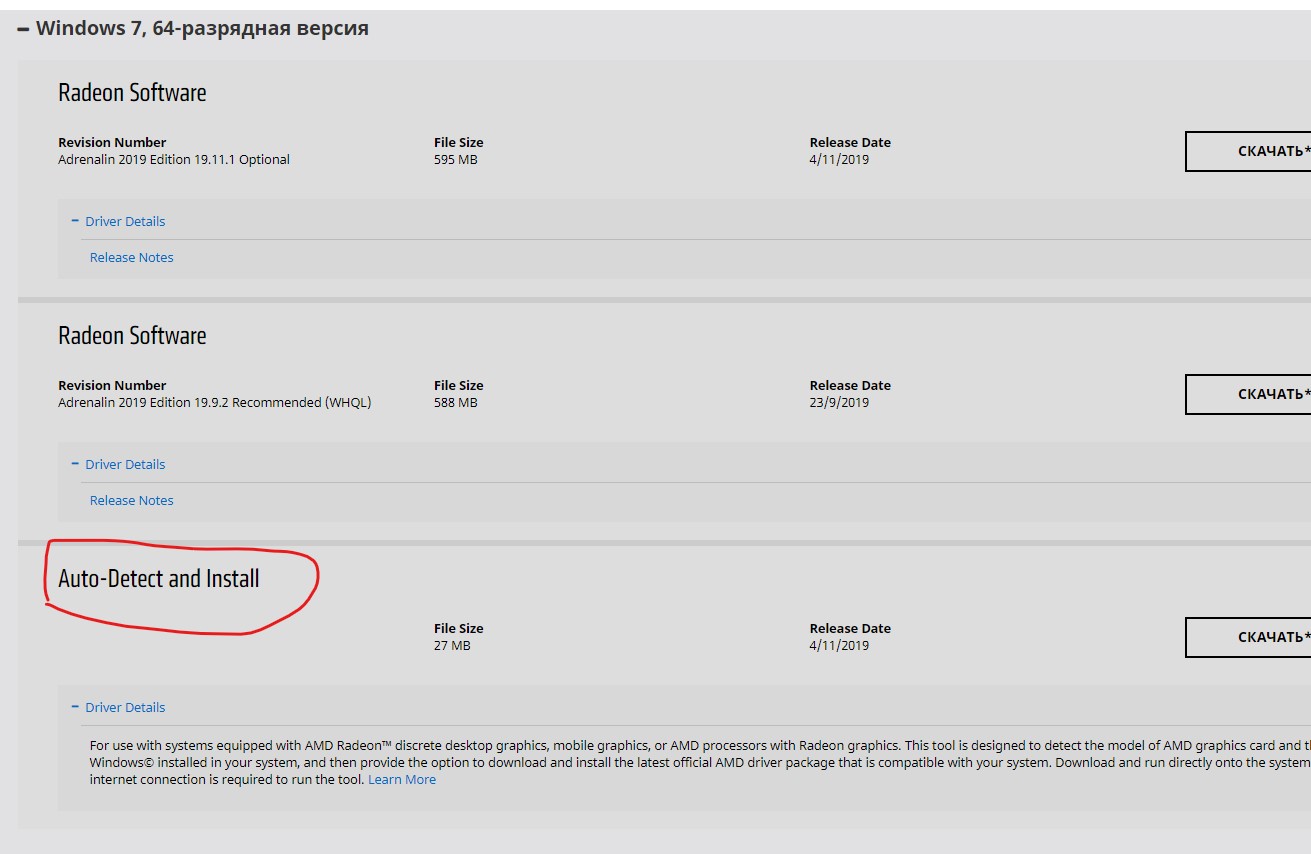Collapse Driver Details for 19.11.1 Optional
Screen dimensions: 1311x854
click(118, 221)
